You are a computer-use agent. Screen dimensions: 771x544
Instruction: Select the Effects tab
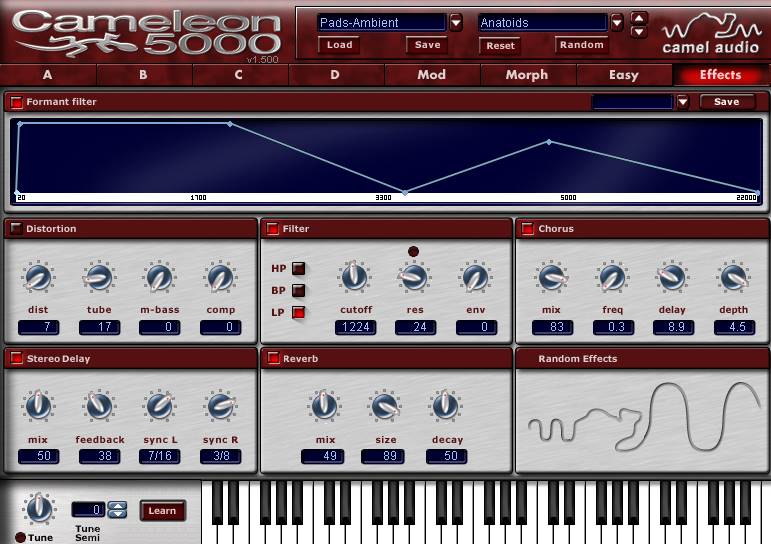[720, 75]
